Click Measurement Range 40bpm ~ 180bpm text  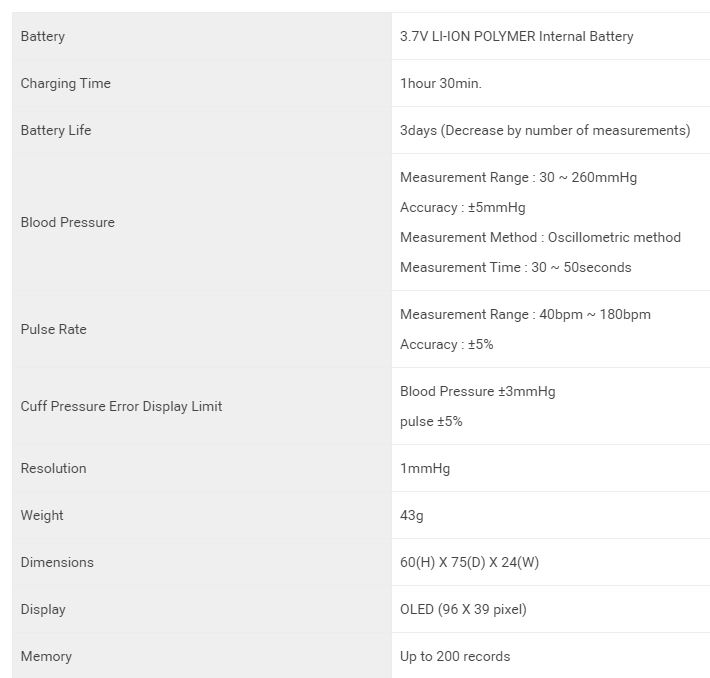pyautogui.click(x=525, y=314)
